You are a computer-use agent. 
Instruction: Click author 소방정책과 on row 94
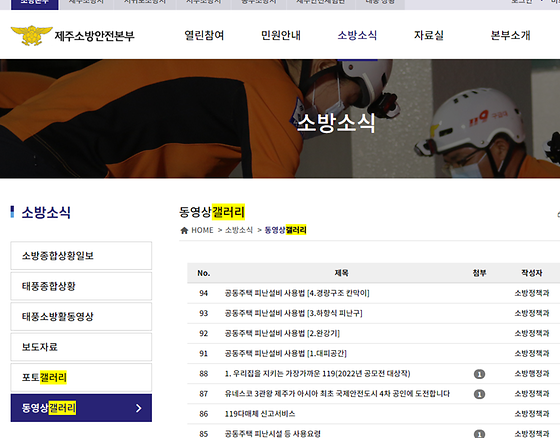click(x=532, y=293)
